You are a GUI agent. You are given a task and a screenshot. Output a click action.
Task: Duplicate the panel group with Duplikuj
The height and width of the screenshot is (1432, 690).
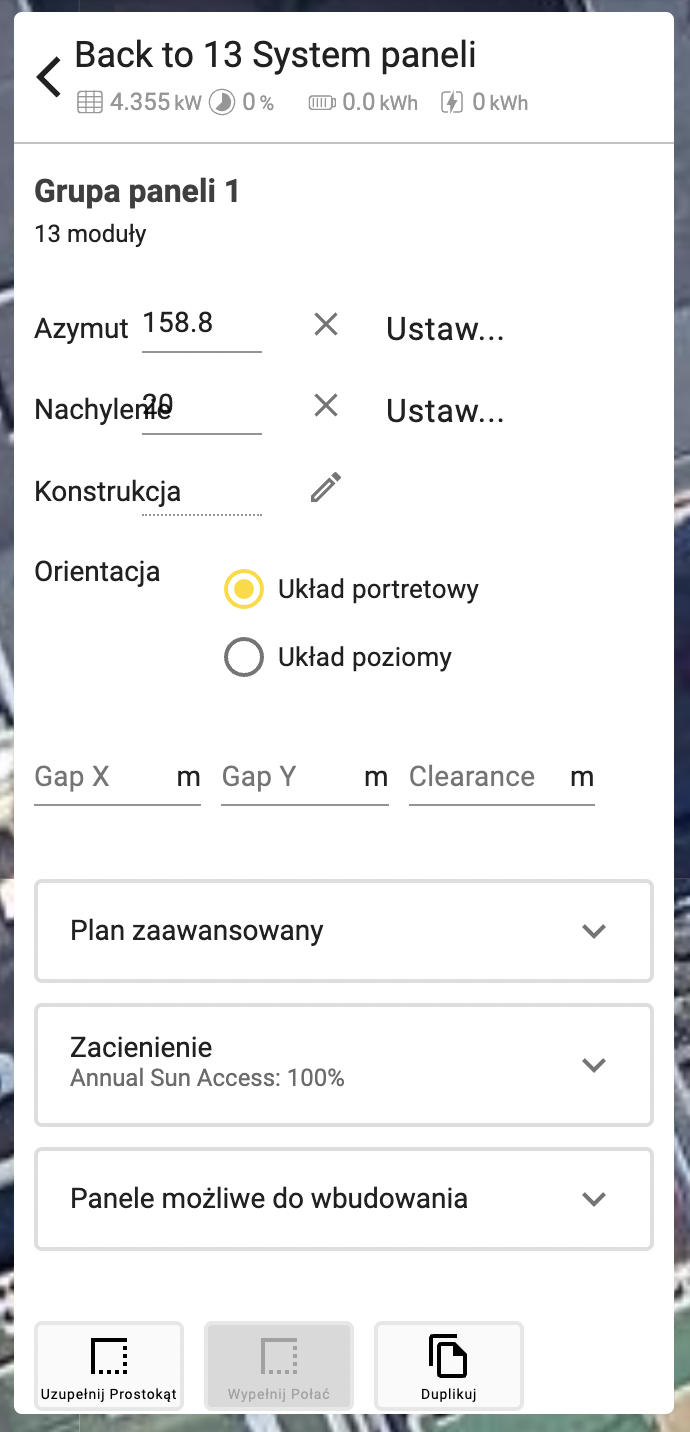449,1366
